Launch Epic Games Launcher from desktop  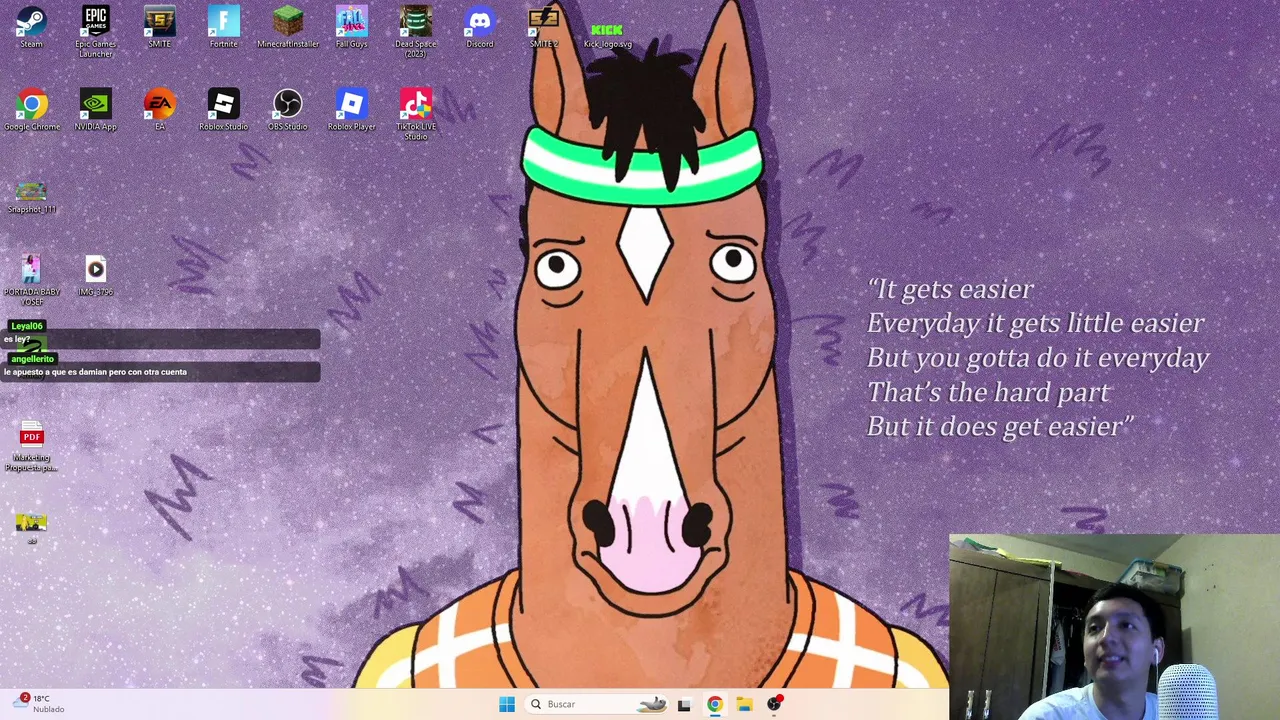point(95,32)
